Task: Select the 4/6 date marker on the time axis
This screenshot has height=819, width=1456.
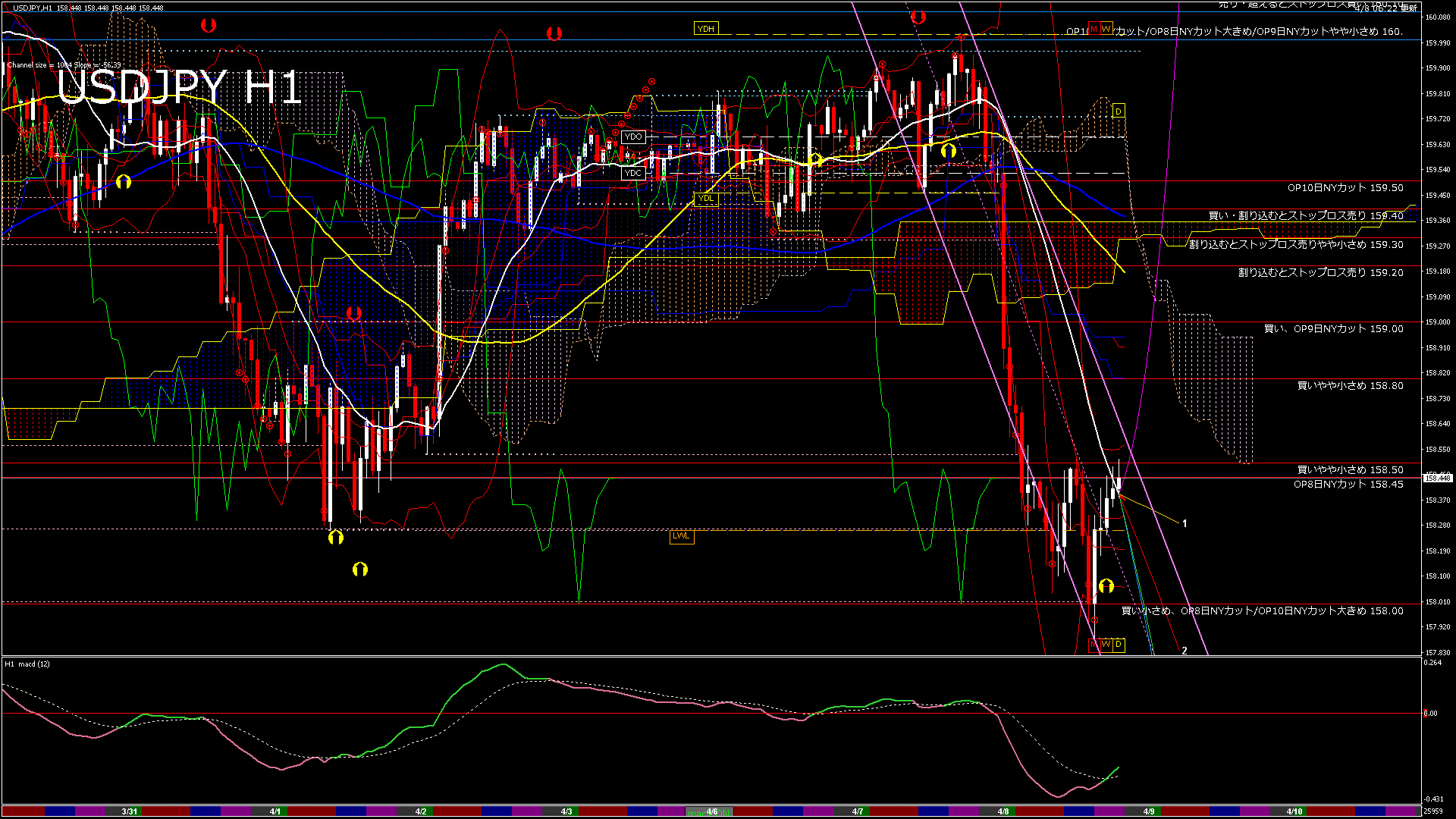Action: pyautogui.click(x=711, y=811)
